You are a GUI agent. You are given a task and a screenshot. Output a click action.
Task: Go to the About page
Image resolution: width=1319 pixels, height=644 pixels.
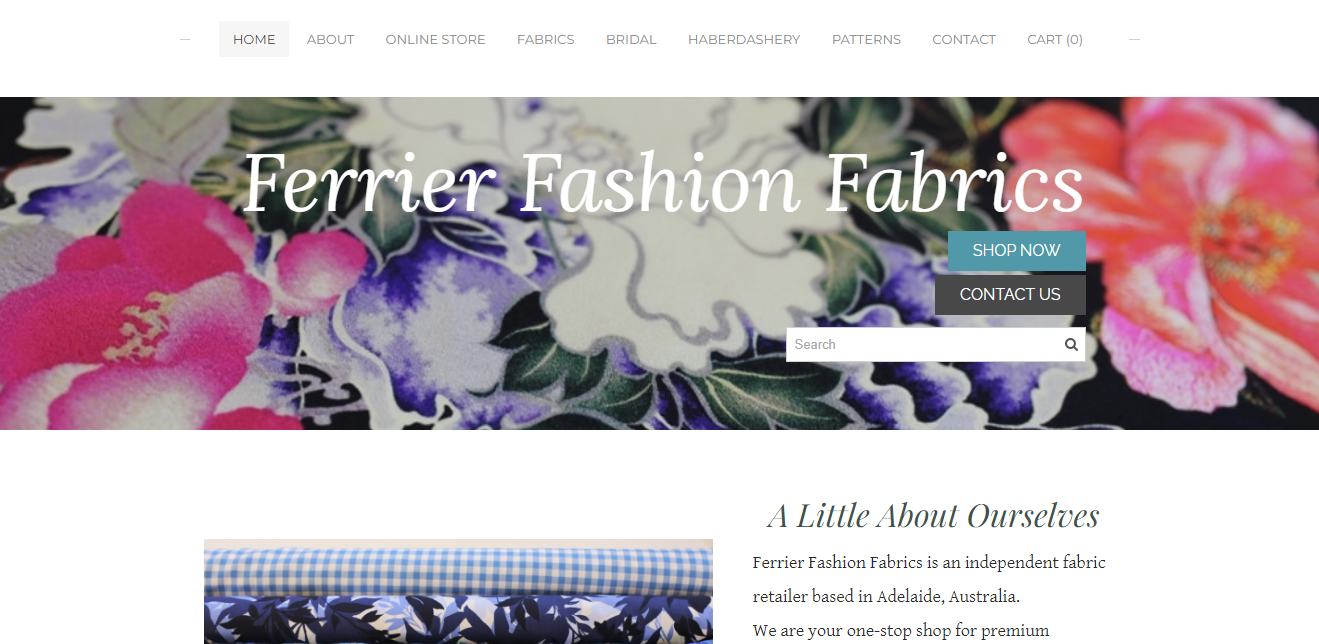point(330,39)
